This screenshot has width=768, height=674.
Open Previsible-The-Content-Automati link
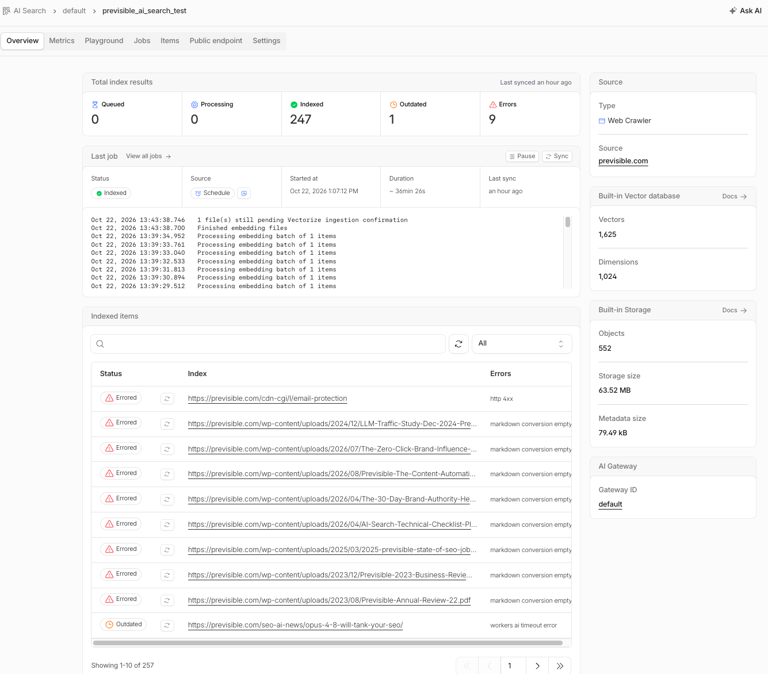(x=332, y=474)
